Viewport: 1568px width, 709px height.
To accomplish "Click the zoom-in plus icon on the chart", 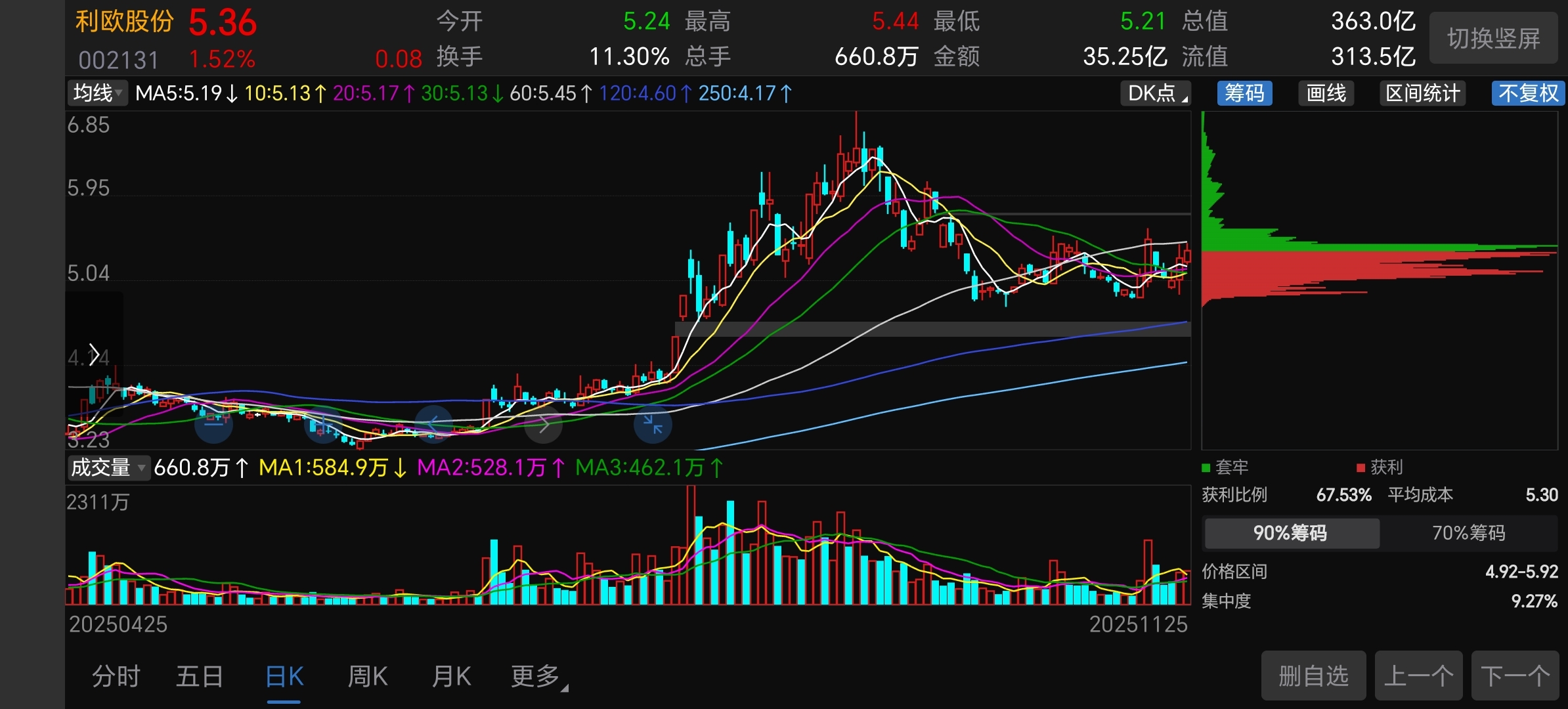I will (x=323, y=425).
